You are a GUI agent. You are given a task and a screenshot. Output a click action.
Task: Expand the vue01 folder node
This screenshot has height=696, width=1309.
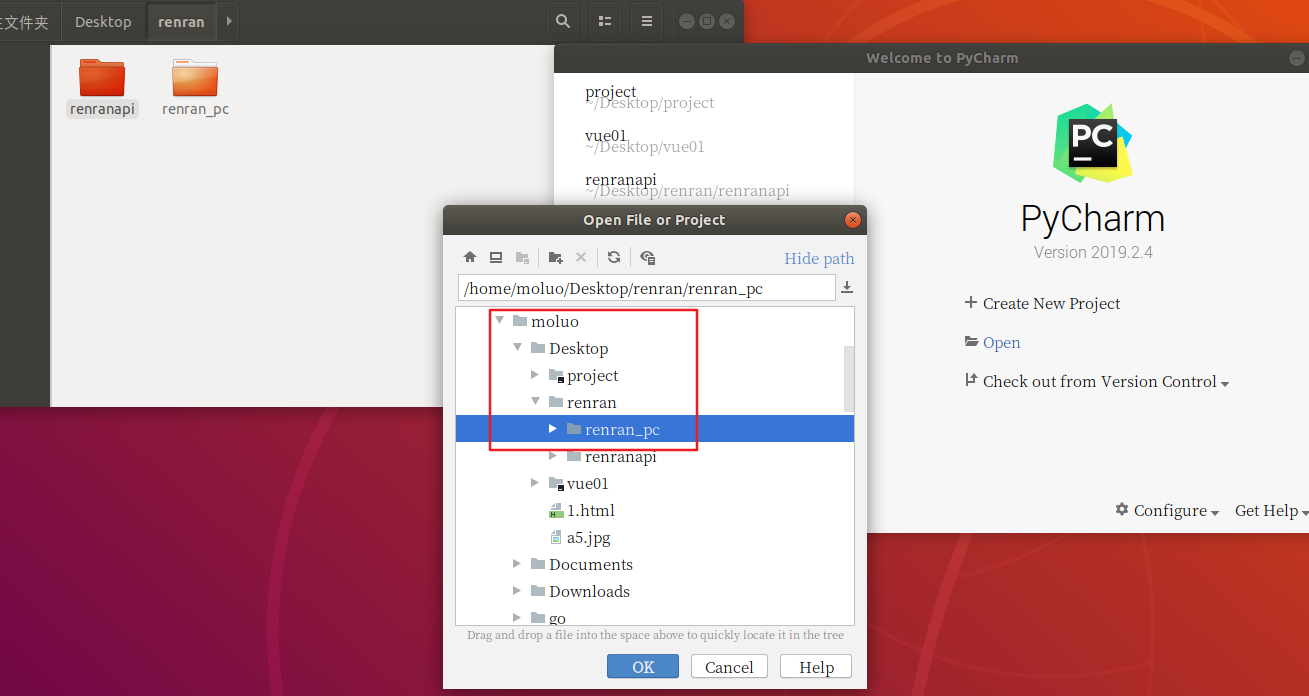pyautogui.click(x=535, y=483)
